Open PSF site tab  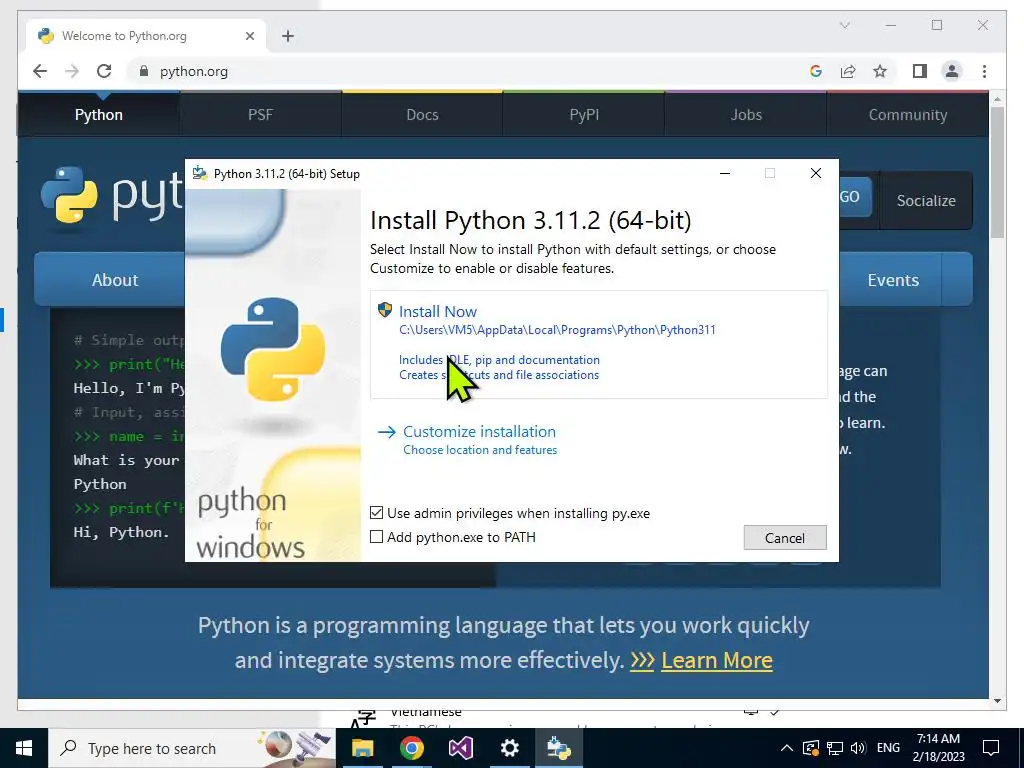[x=260, y=114]
